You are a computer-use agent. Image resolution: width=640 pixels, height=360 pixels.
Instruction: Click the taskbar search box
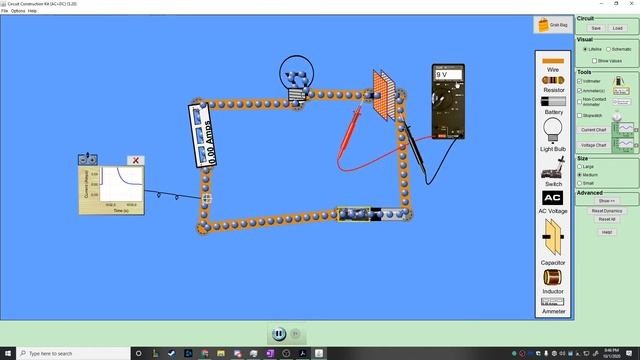click(x=73, y=353)
